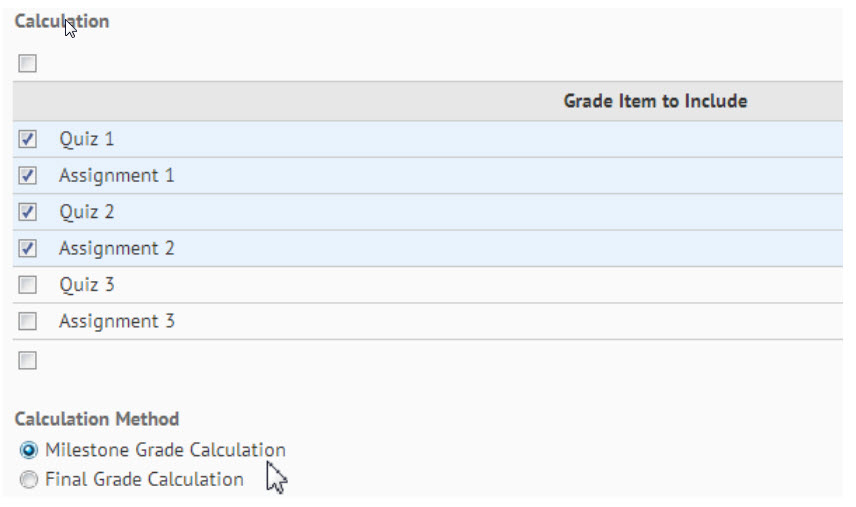Click the Assignment 3 row label
The height and width of the screenshot is (507, 856).
click(x=116, y=321)
